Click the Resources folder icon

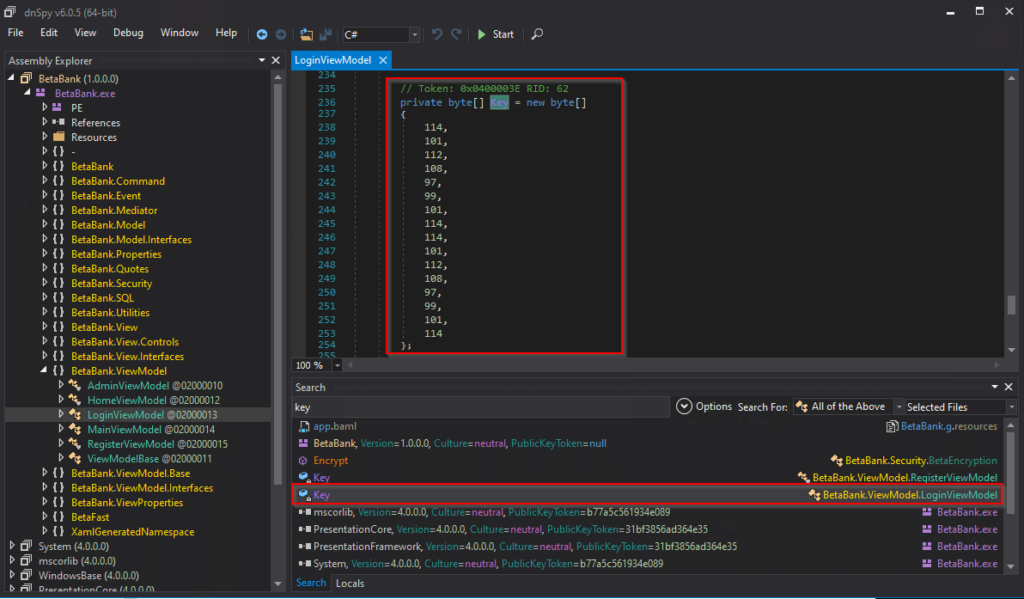click(58, 137)
